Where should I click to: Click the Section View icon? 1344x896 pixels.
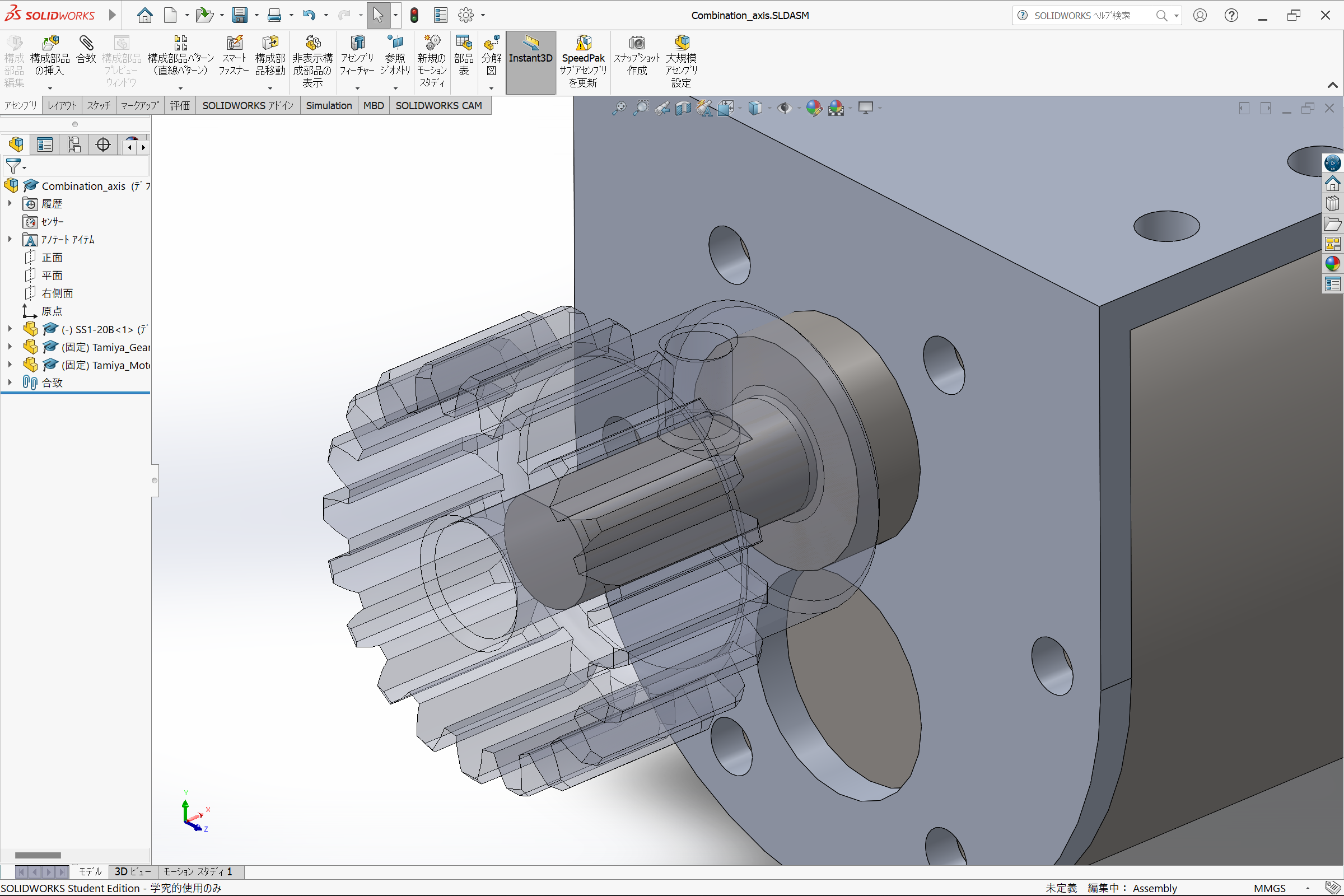(683, 108)
